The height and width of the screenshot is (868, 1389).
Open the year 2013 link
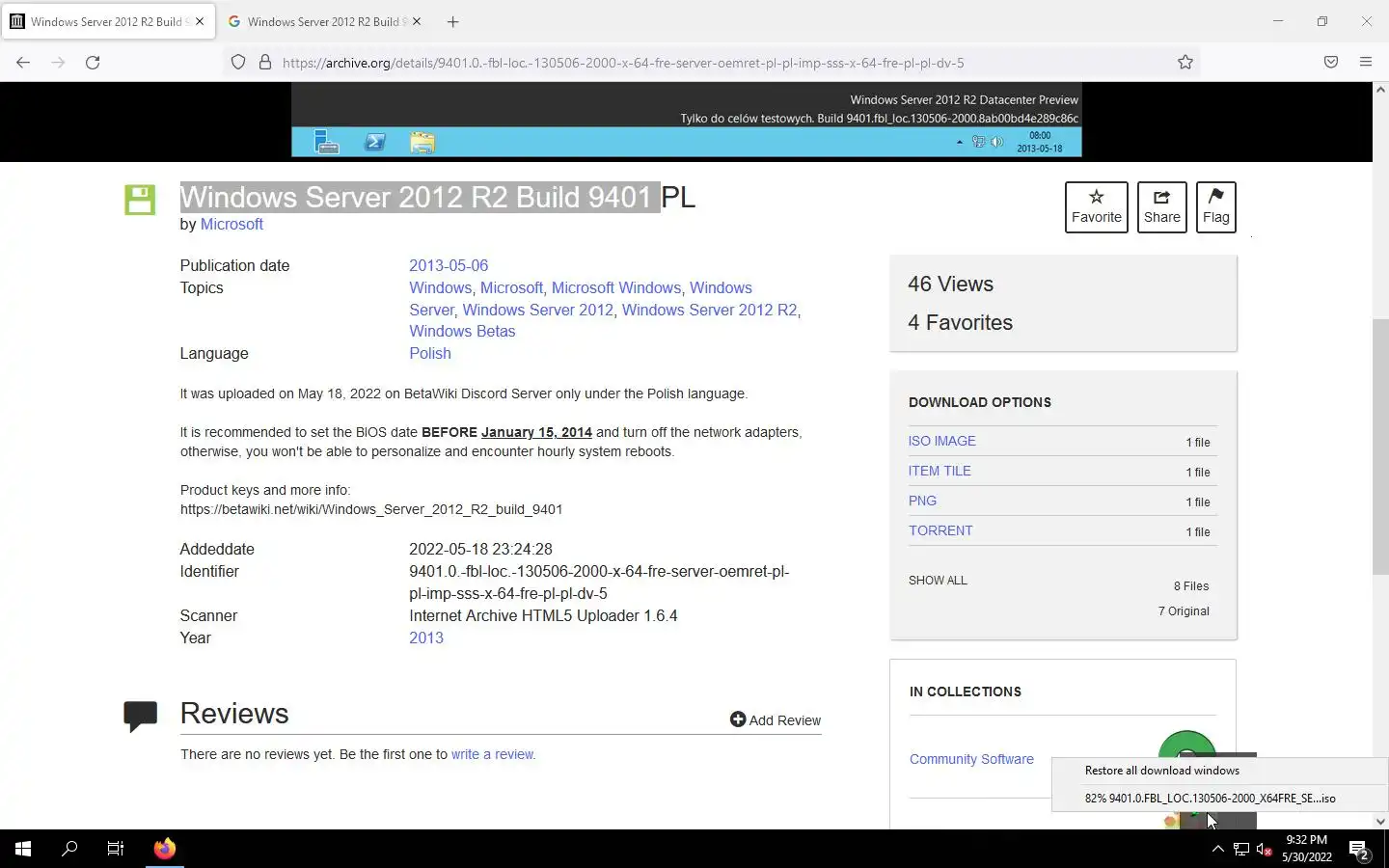click(x=426, y=637)
